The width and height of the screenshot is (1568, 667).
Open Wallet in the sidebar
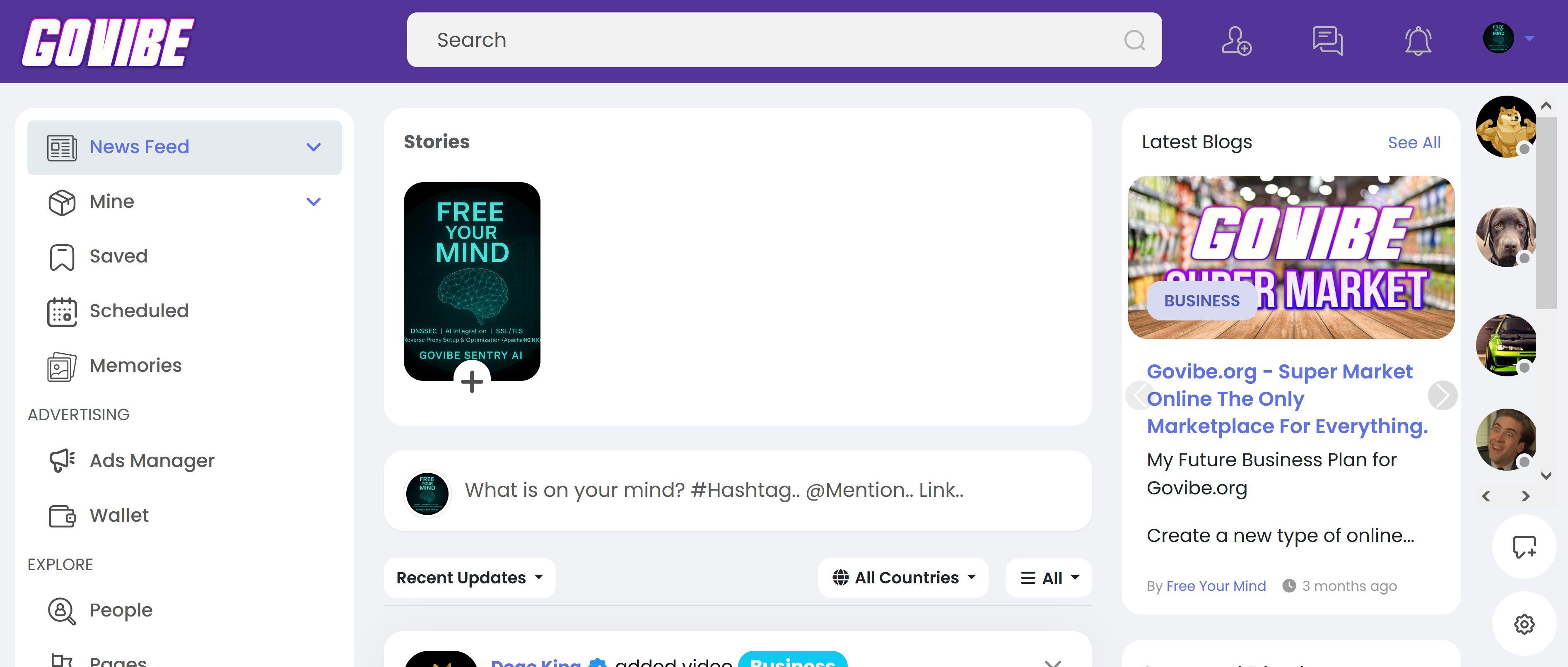(119, 515)
